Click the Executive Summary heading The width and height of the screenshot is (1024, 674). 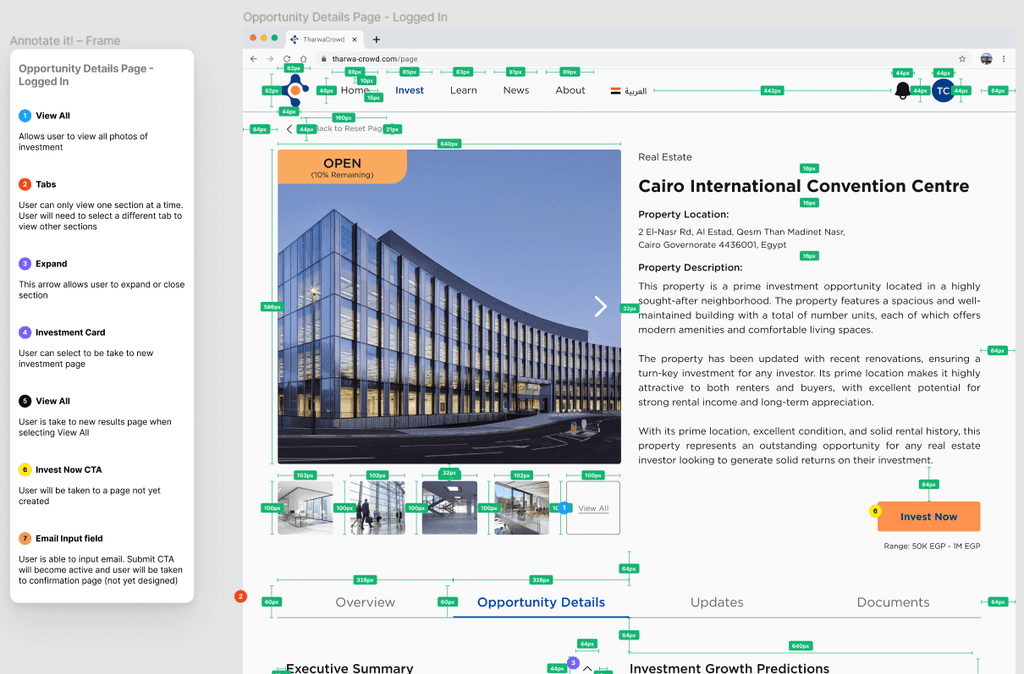[x=349, y=668]
